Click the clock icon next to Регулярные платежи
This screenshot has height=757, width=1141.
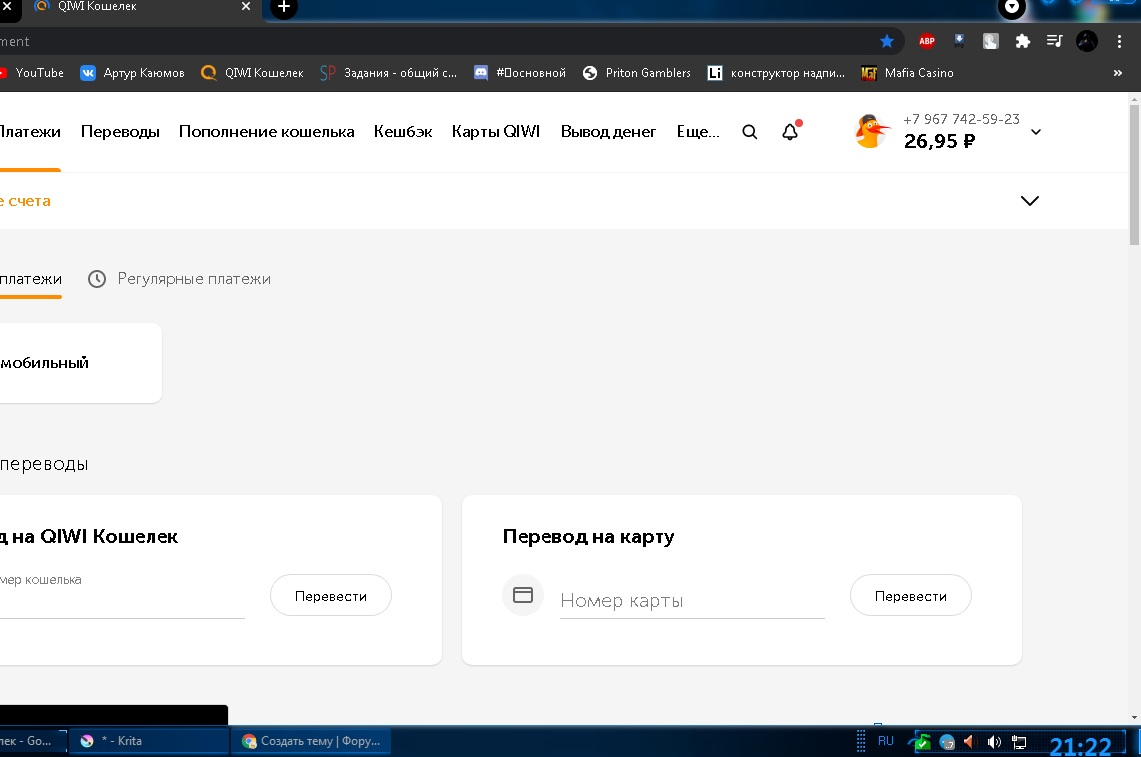97,279
